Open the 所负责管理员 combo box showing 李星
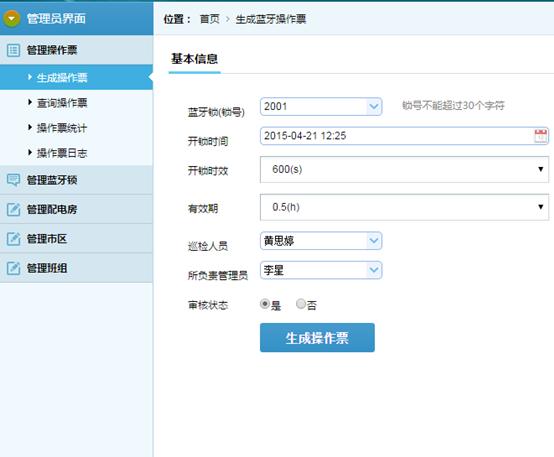This screenshot has height=457, width=554. (x=321, y=270)
